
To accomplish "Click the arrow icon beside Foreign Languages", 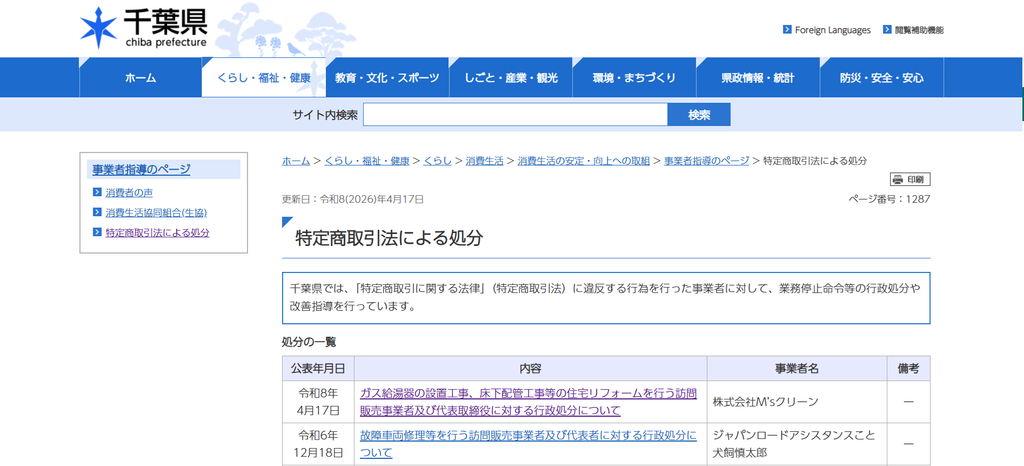I will 787,29.
